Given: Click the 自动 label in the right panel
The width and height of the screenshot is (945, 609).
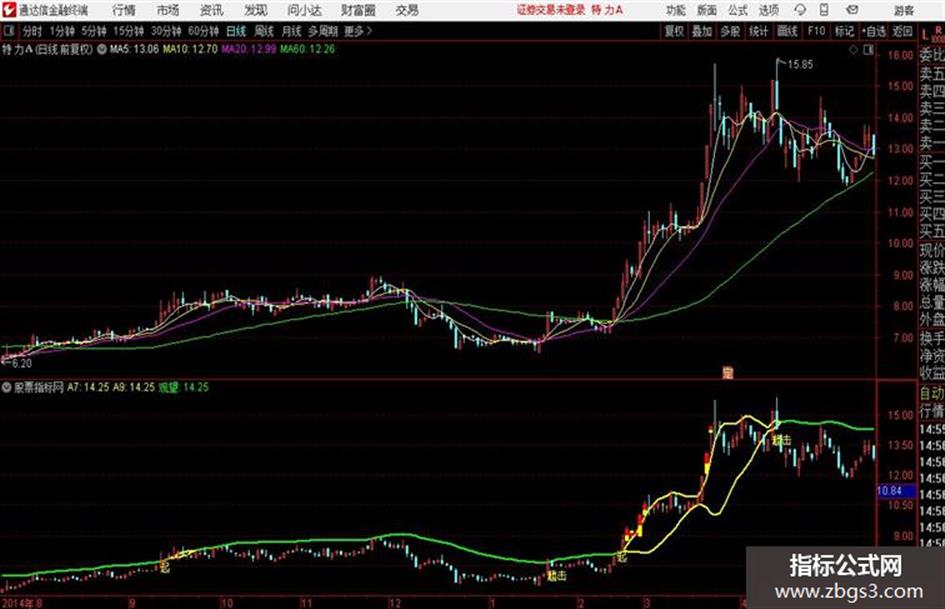Looking at the screenshot, I should [x=932, y=393].
